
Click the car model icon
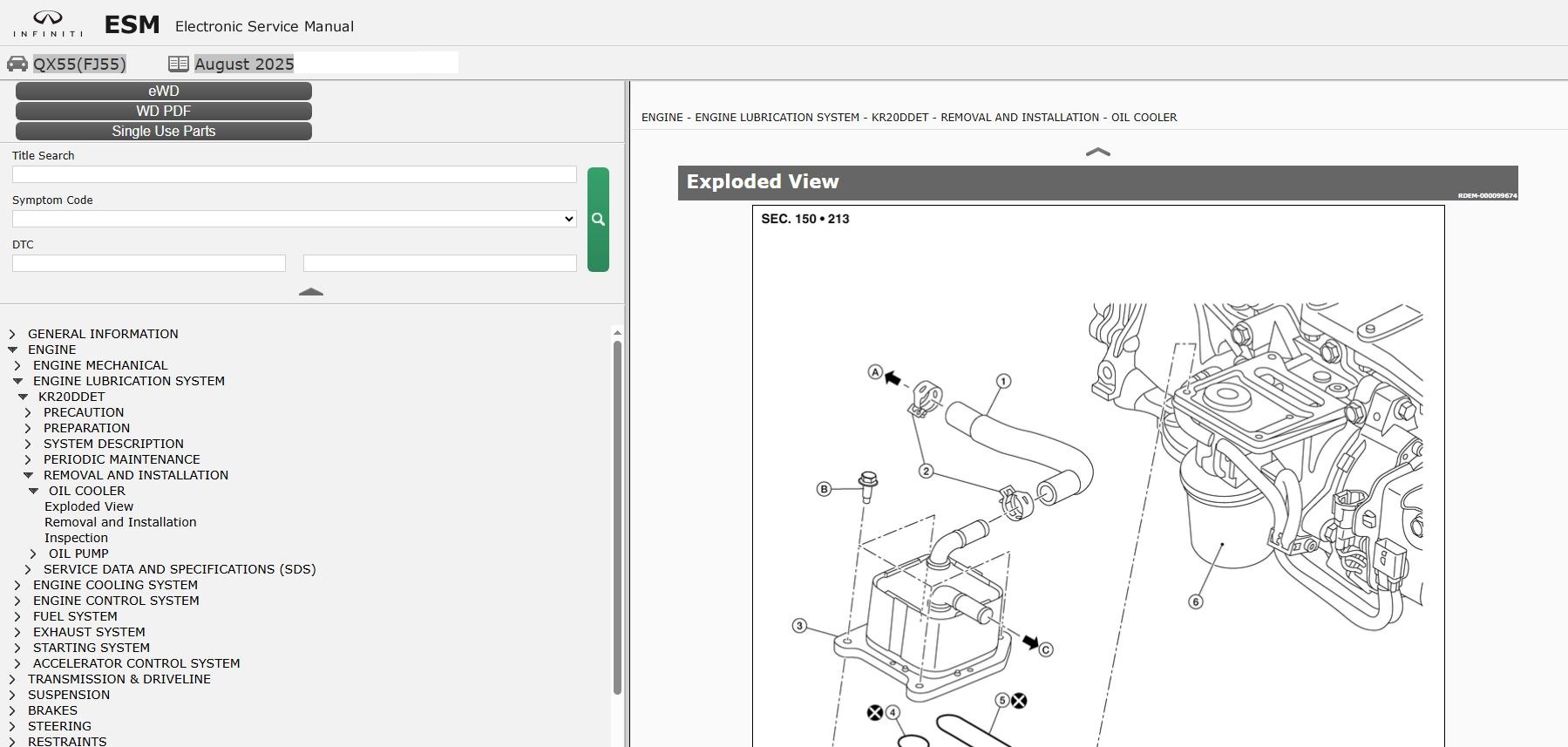(17, 64)
